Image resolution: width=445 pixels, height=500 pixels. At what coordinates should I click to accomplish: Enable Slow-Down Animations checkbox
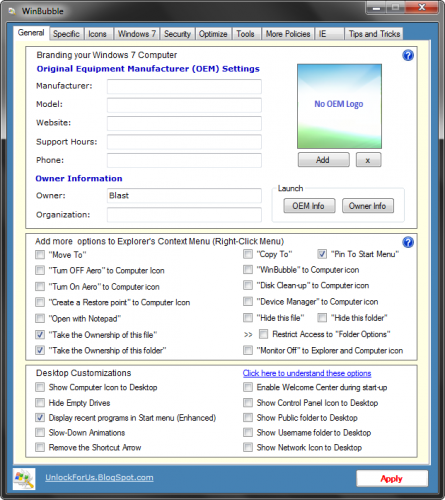pyautogui.click(x=40, y=432)
